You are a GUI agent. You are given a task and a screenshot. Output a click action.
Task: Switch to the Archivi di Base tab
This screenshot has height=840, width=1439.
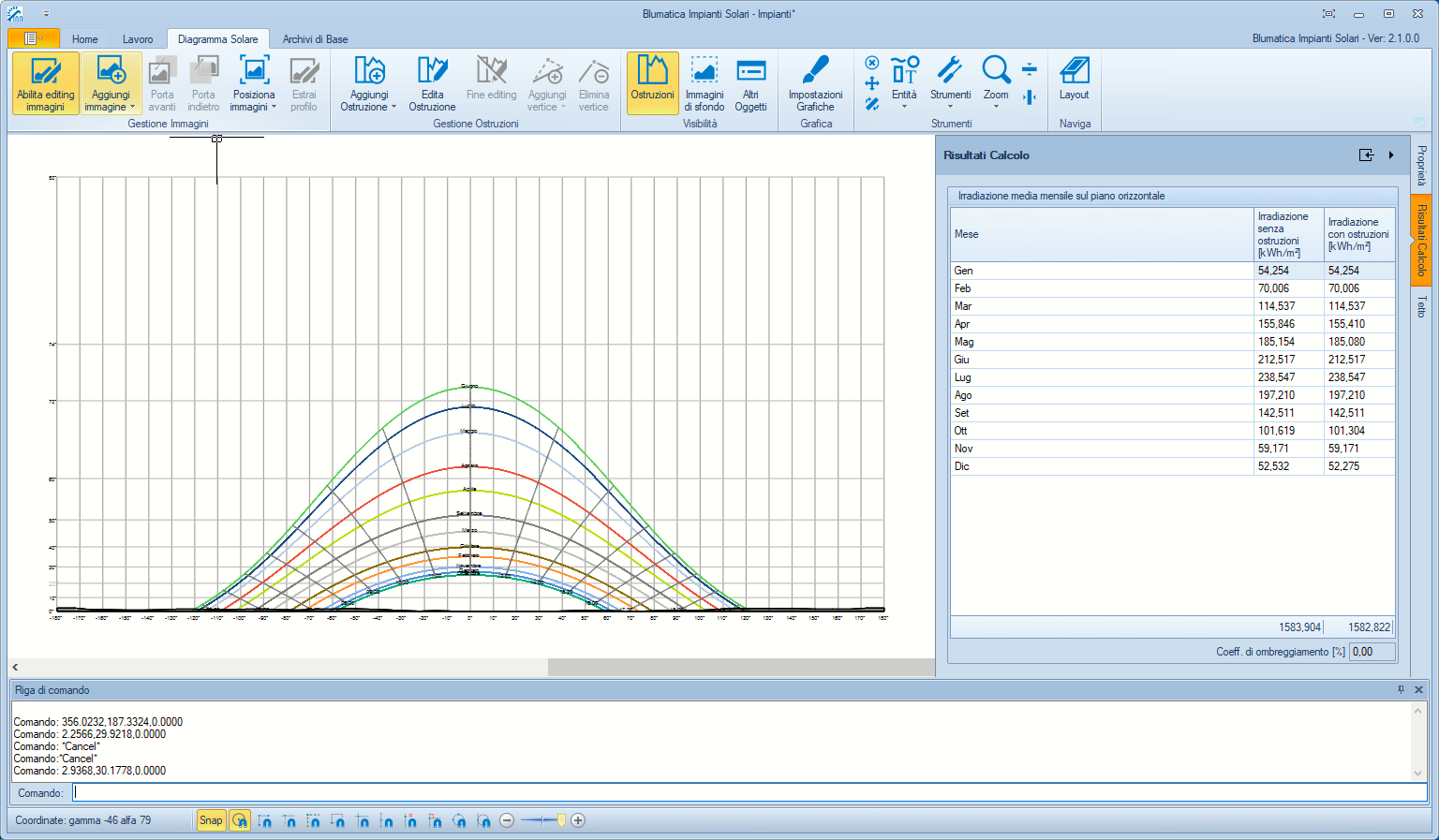click(x=315, y=39)
